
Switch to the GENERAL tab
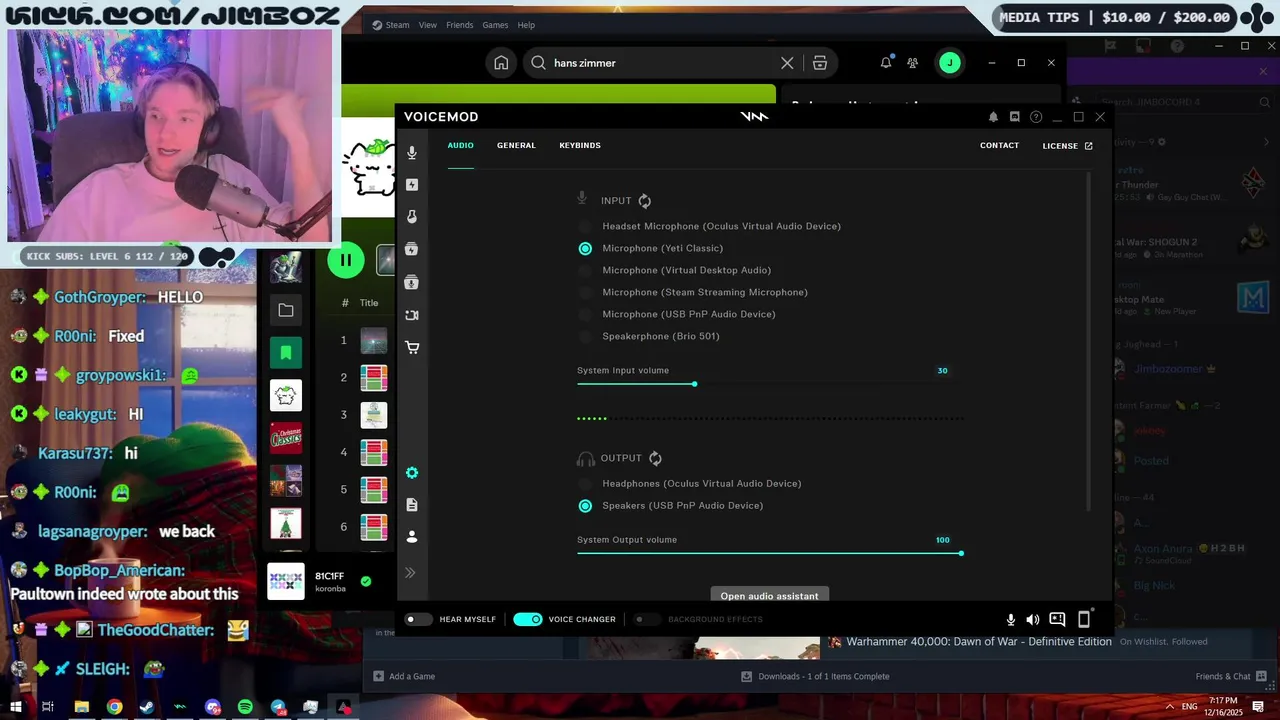[516, 145]
